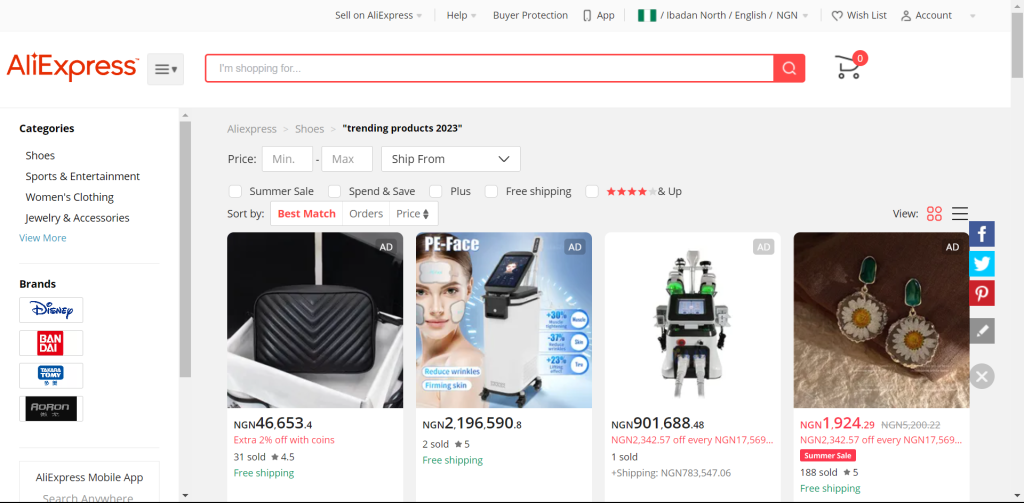This screenshot has width=1024, height=503.
Task: Open the Ship From dropdown
Action: coord(451,159)
